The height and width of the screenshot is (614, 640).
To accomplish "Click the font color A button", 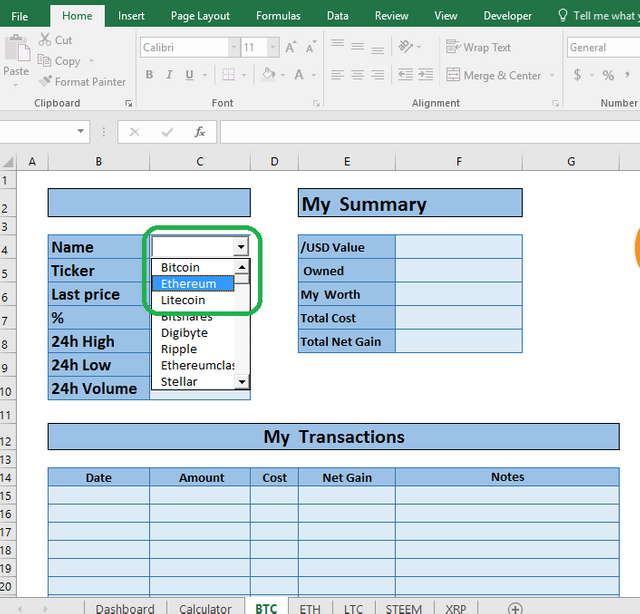I will (x=299, y=75).
